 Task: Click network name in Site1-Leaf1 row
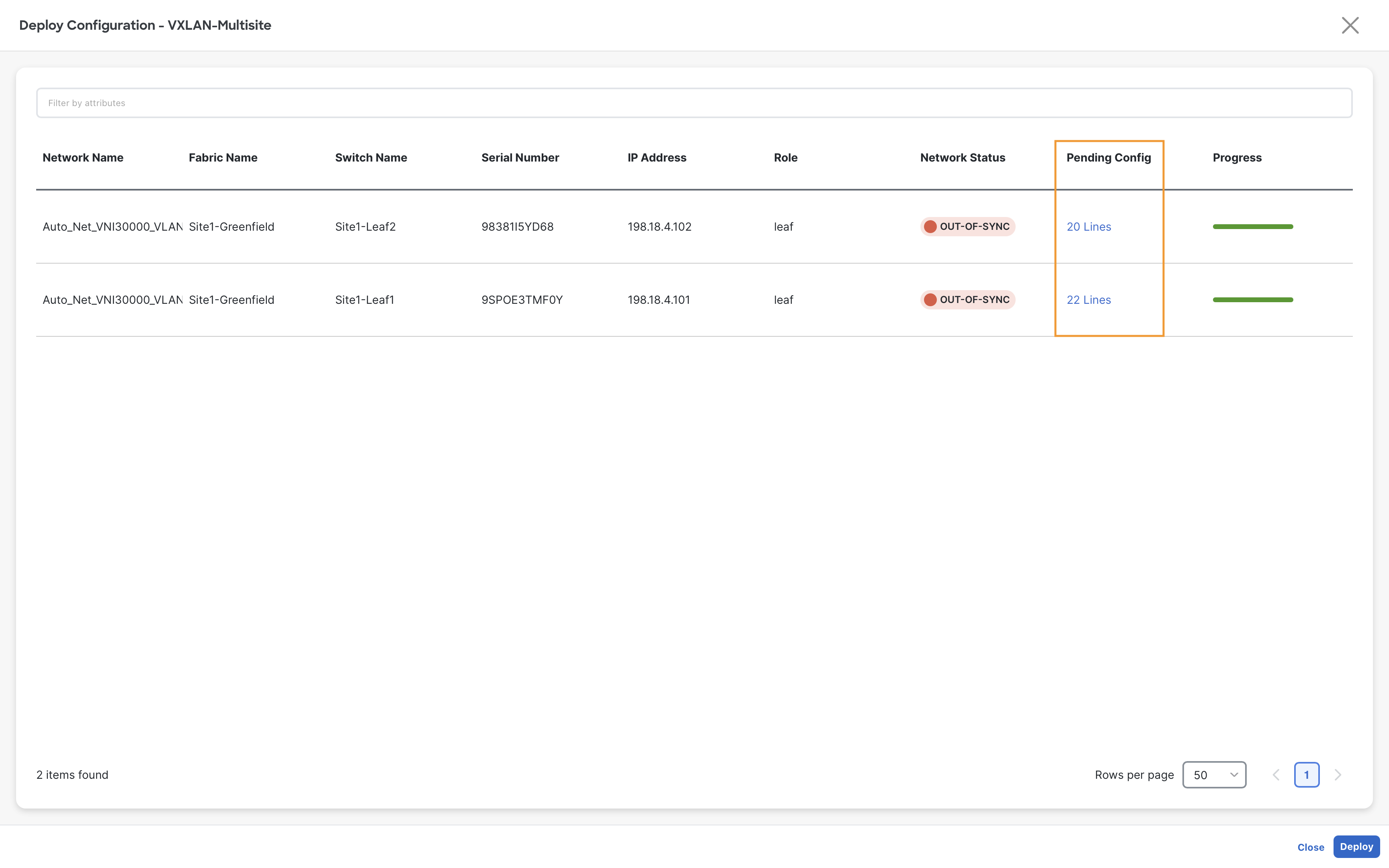113,300
